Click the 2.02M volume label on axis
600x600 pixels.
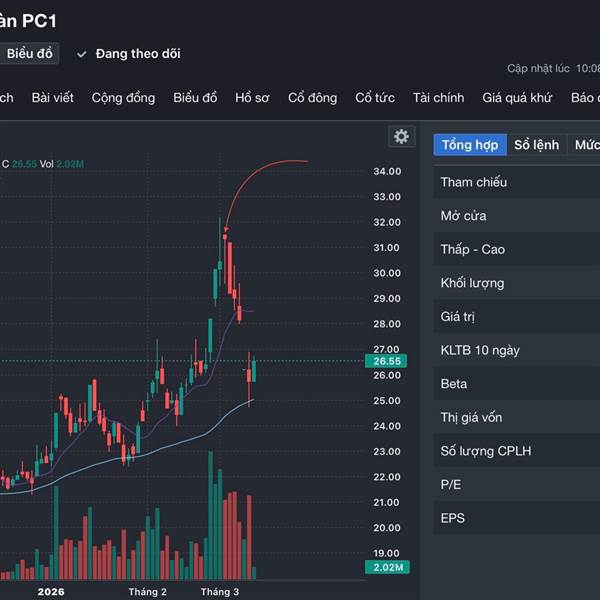click(x=386, y=567)
